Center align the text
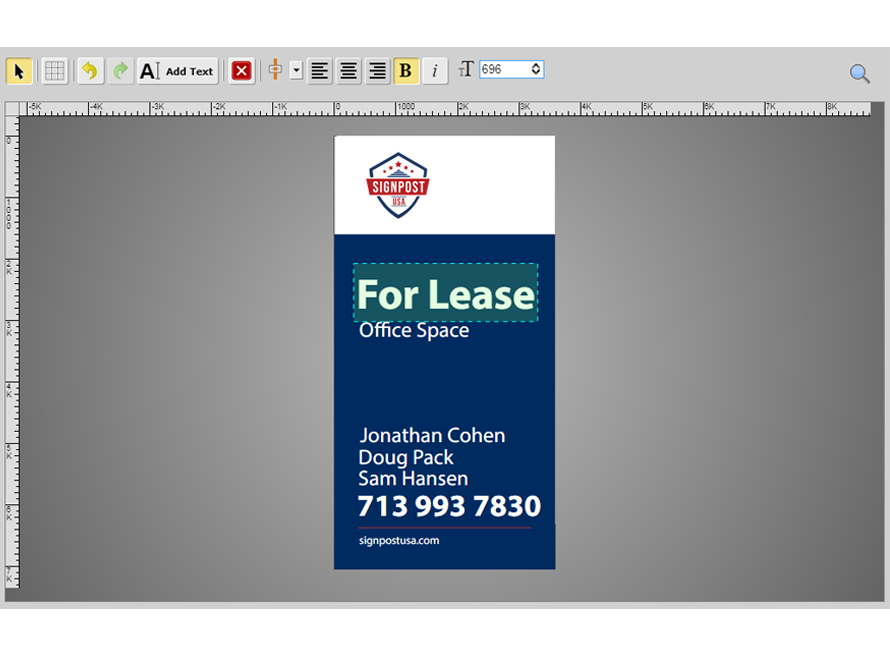 348,71
